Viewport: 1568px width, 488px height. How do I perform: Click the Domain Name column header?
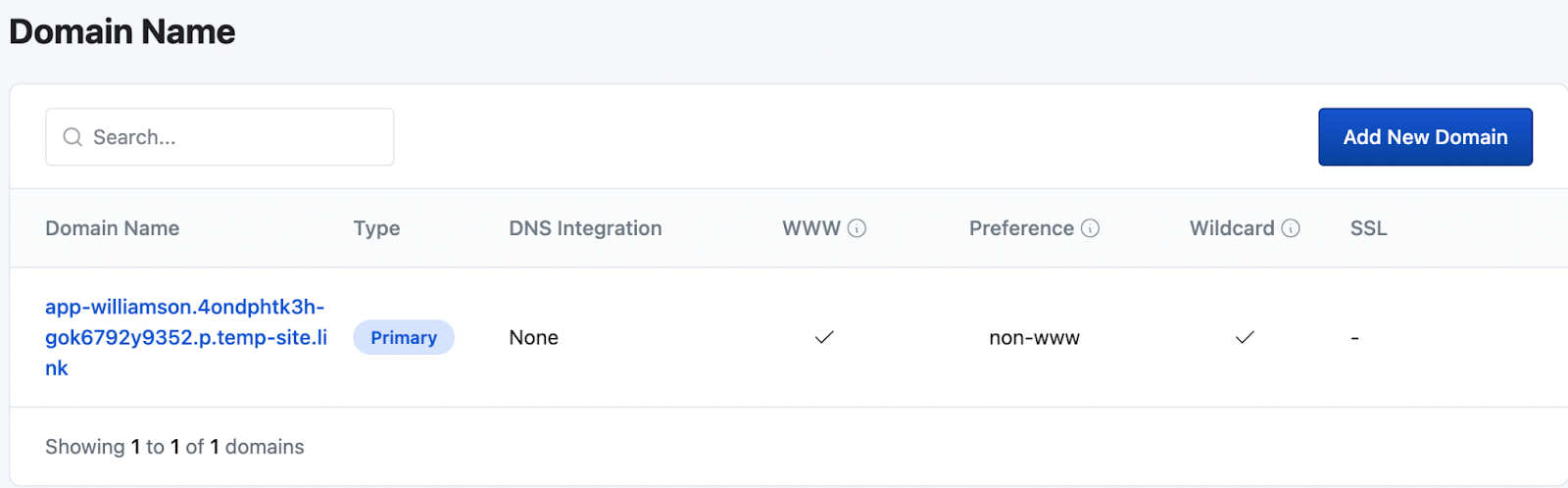[x=112, y=228]
